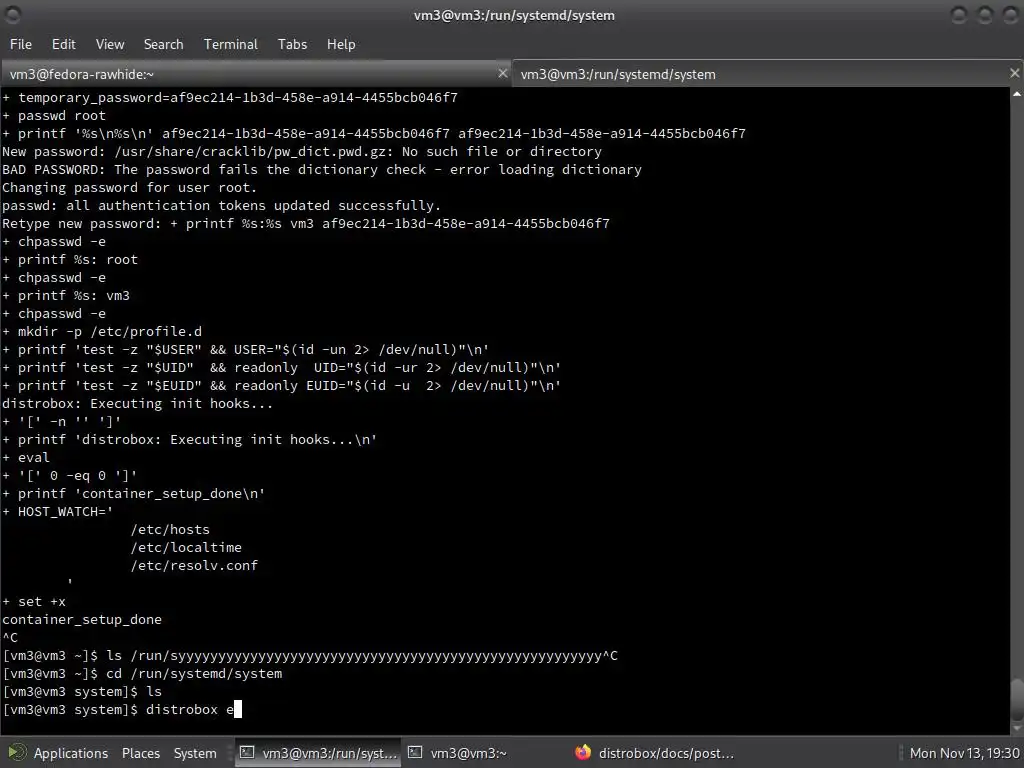
Task: Open the Applications menu in the panel
Action: click(71, 753)
